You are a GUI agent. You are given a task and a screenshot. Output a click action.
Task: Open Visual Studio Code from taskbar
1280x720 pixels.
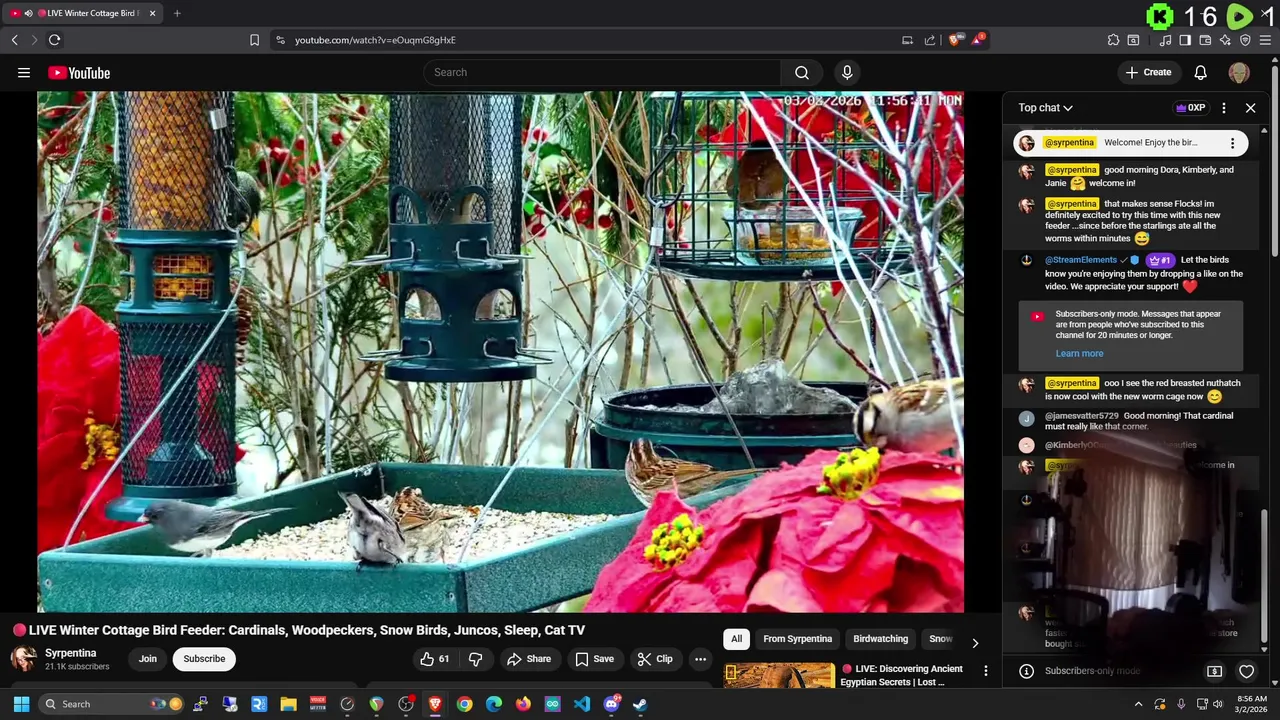click(582, 704)
